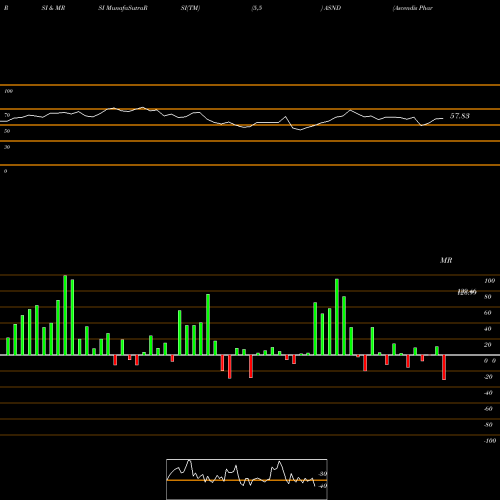
Task: Click the 'SI MunafaSutraR' header text
Action: click(x=123, y=8)
